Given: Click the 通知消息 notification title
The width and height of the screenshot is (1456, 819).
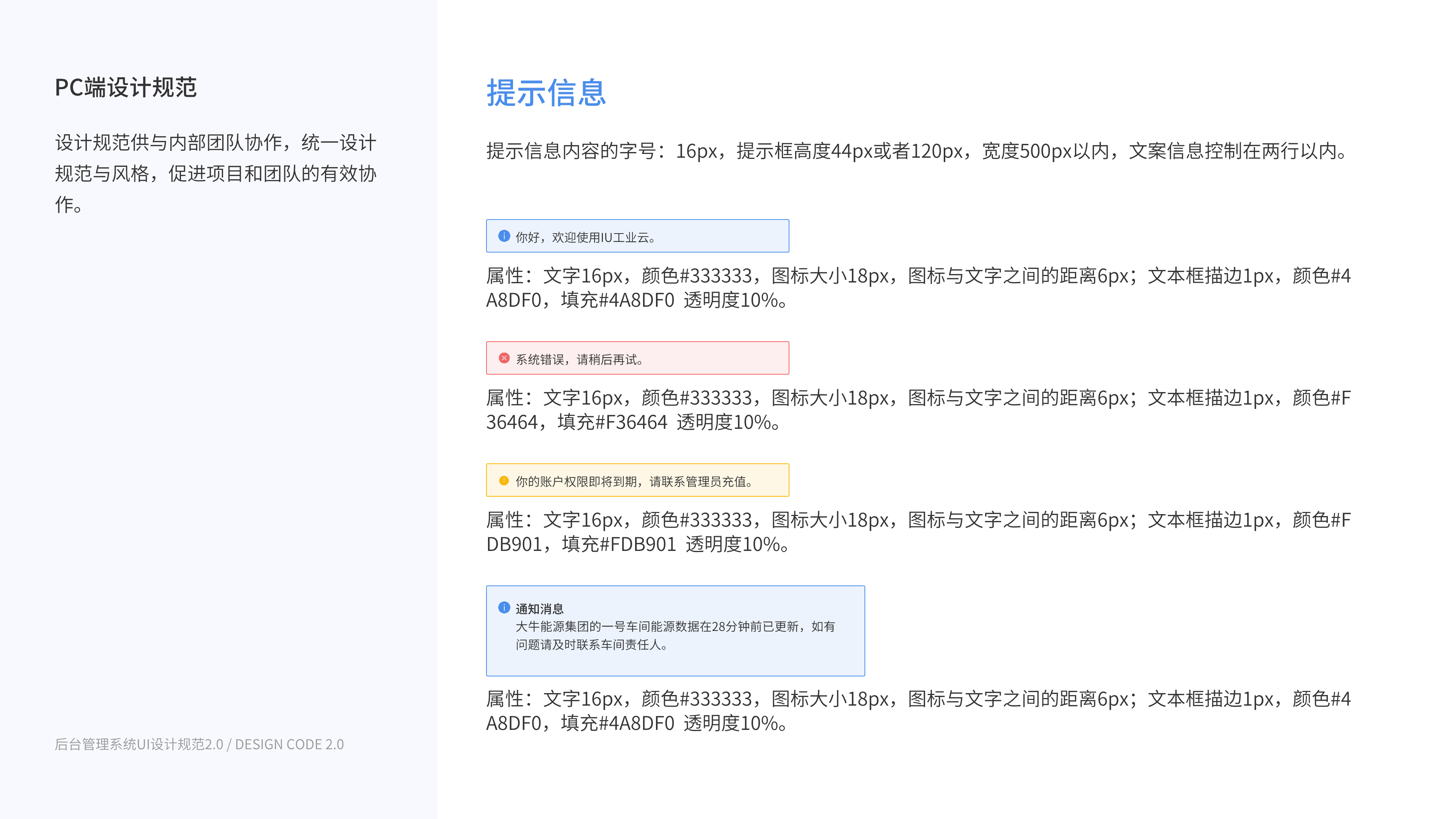Looking at the screenshot, I should (x=539, y=609).
